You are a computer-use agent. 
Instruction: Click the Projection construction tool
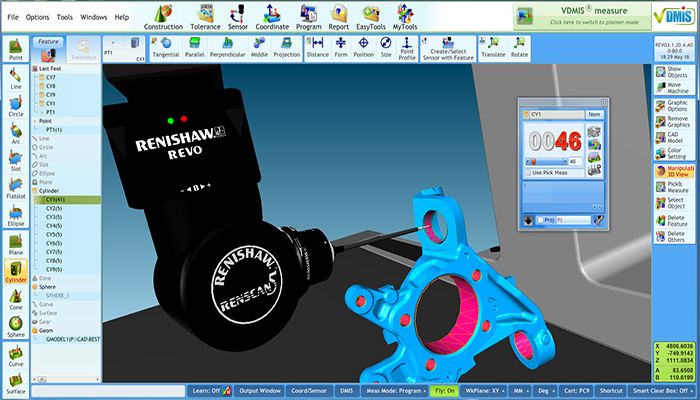click(x=287, y=48)
